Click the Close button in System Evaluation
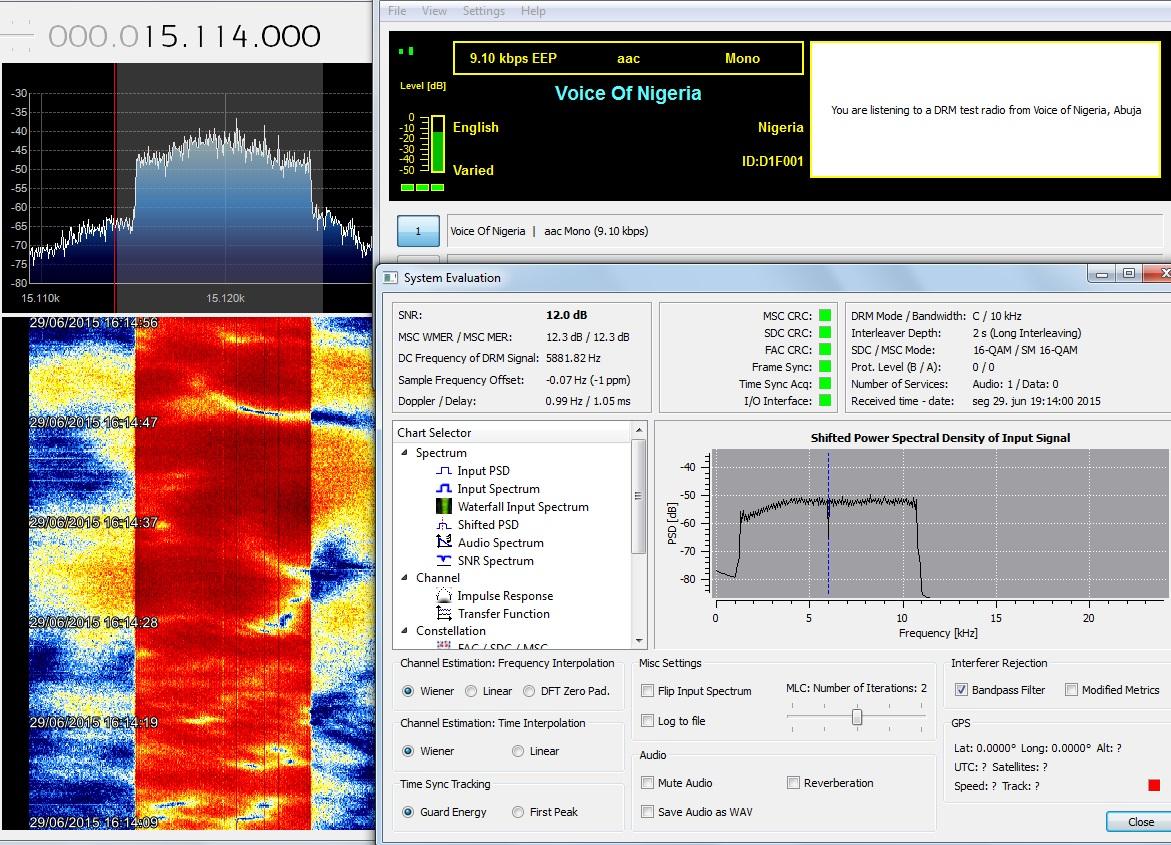The image size is (1171, 845). pos(1140,821)
